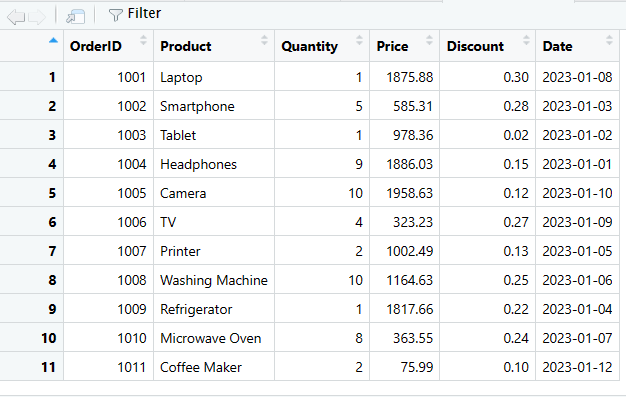Select the Washing Machine product cell
Image resolution: width=626 pixels, height=397 pixels.
(214, 280)
